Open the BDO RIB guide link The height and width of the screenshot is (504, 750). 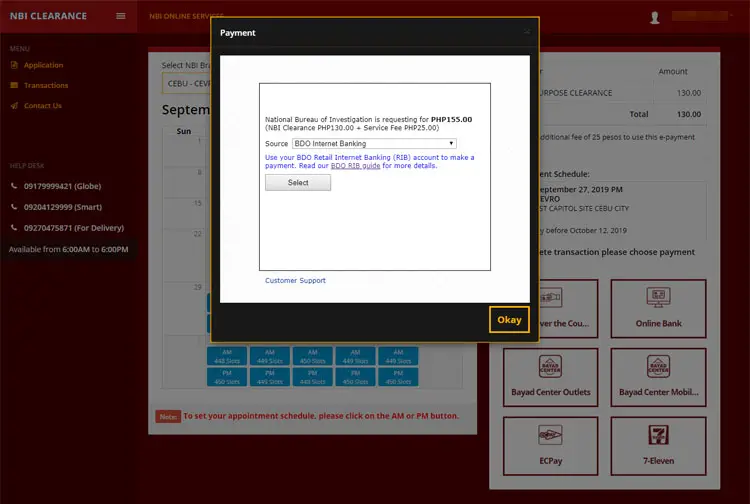click(355, 166)
